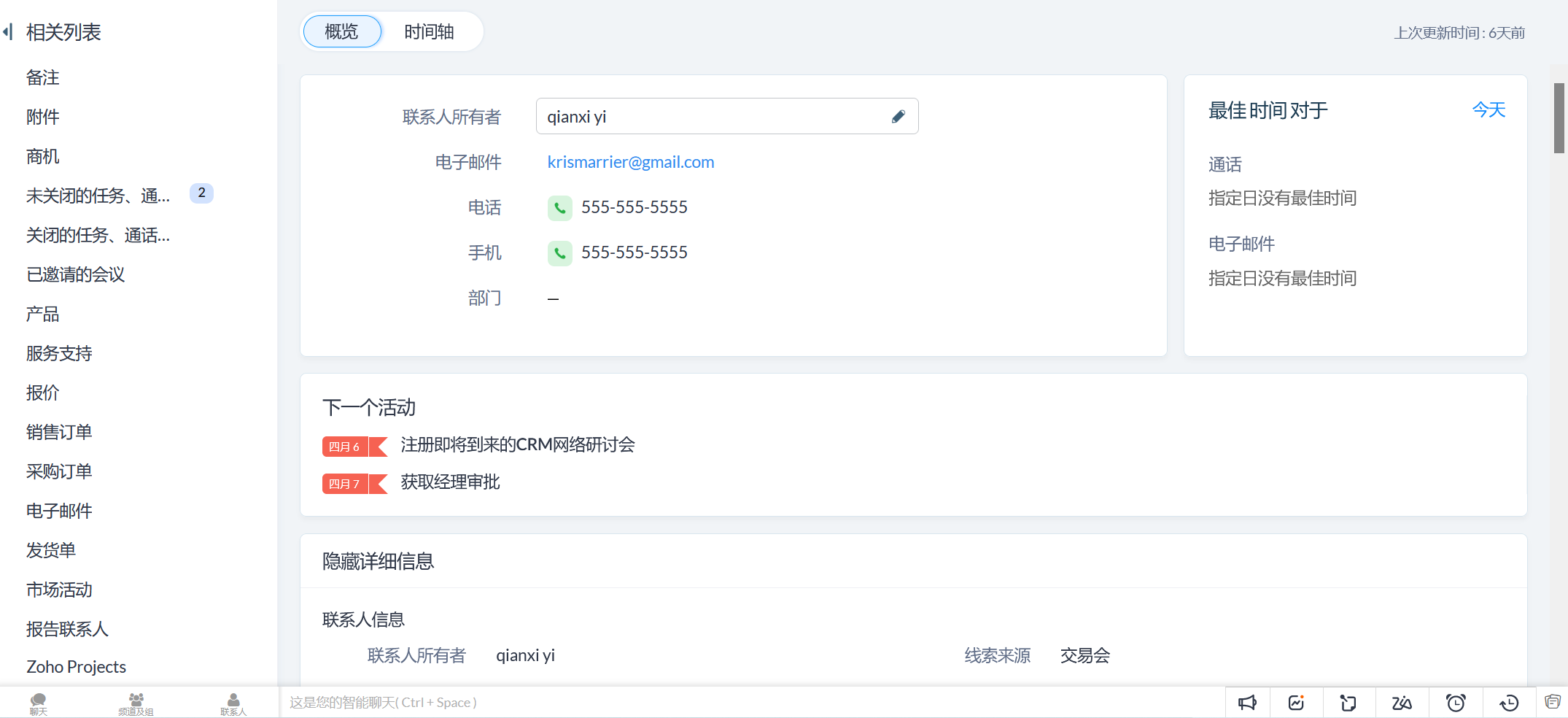Click the page vertical scrollbar thumb

pyautogui.click(x=1559, y=118)
